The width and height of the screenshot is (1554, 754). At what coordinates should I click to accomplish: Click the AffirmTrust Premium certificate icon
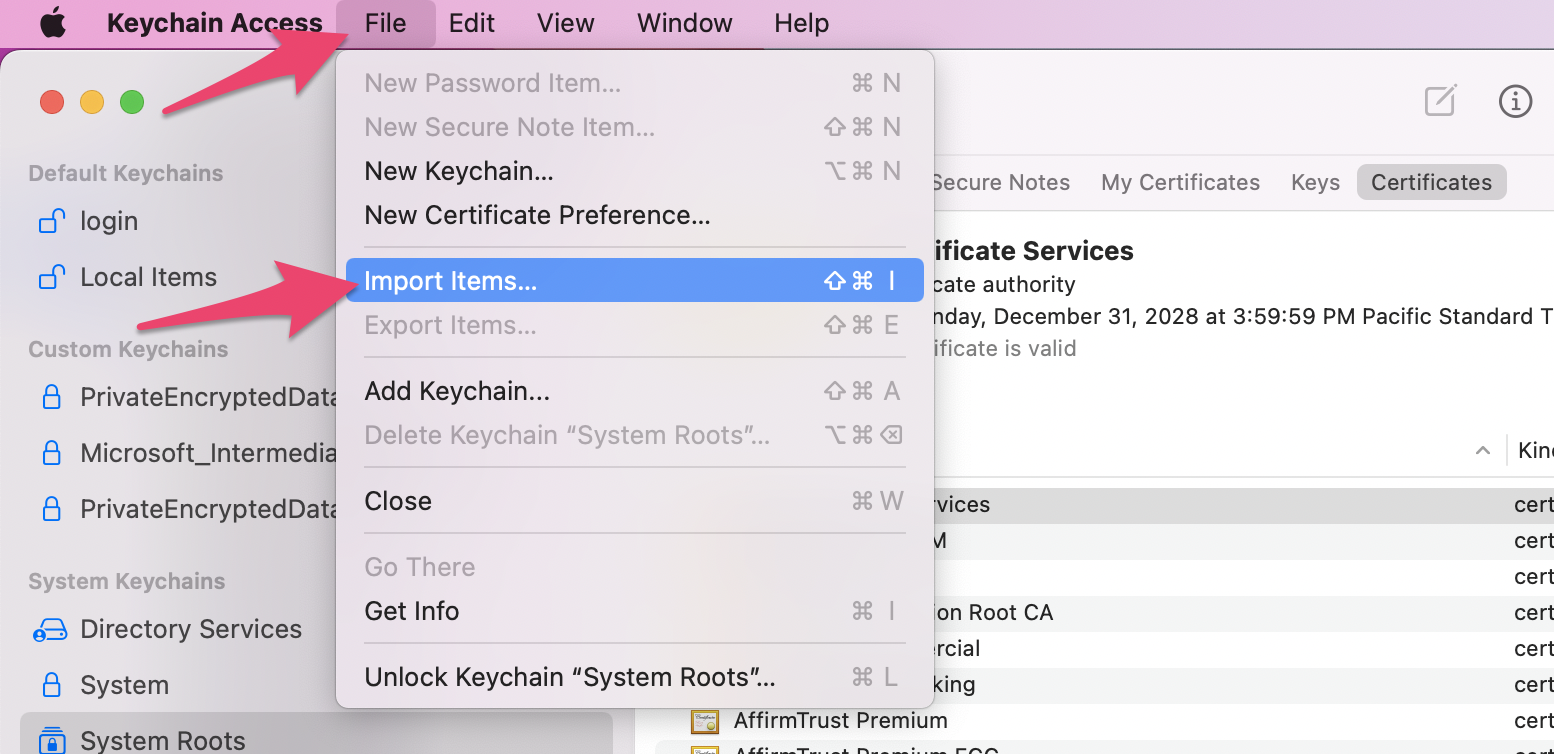tap(705, 721)
